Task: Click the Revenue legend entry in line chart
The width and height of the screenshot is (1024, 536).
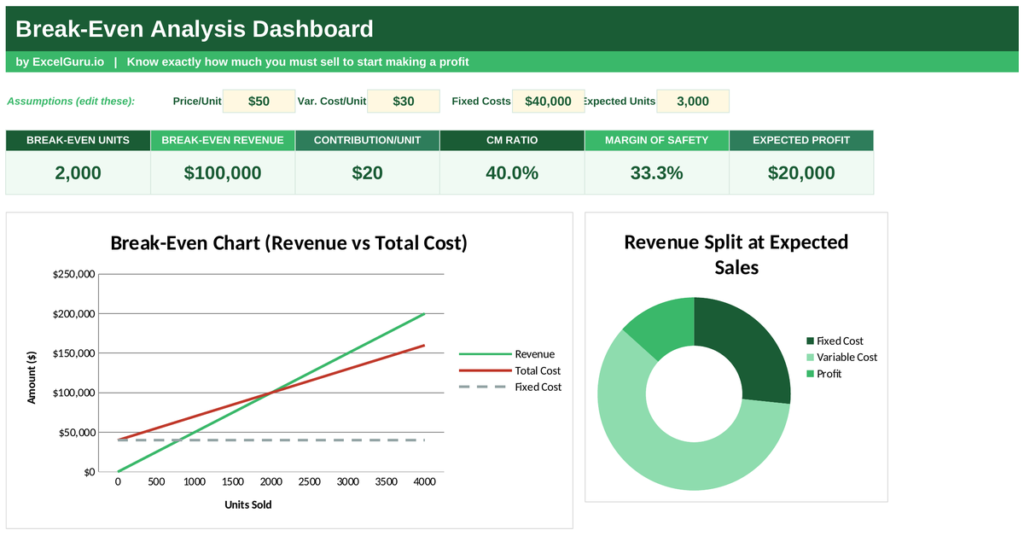Action: pyautogui.click(x=507, y=354)
